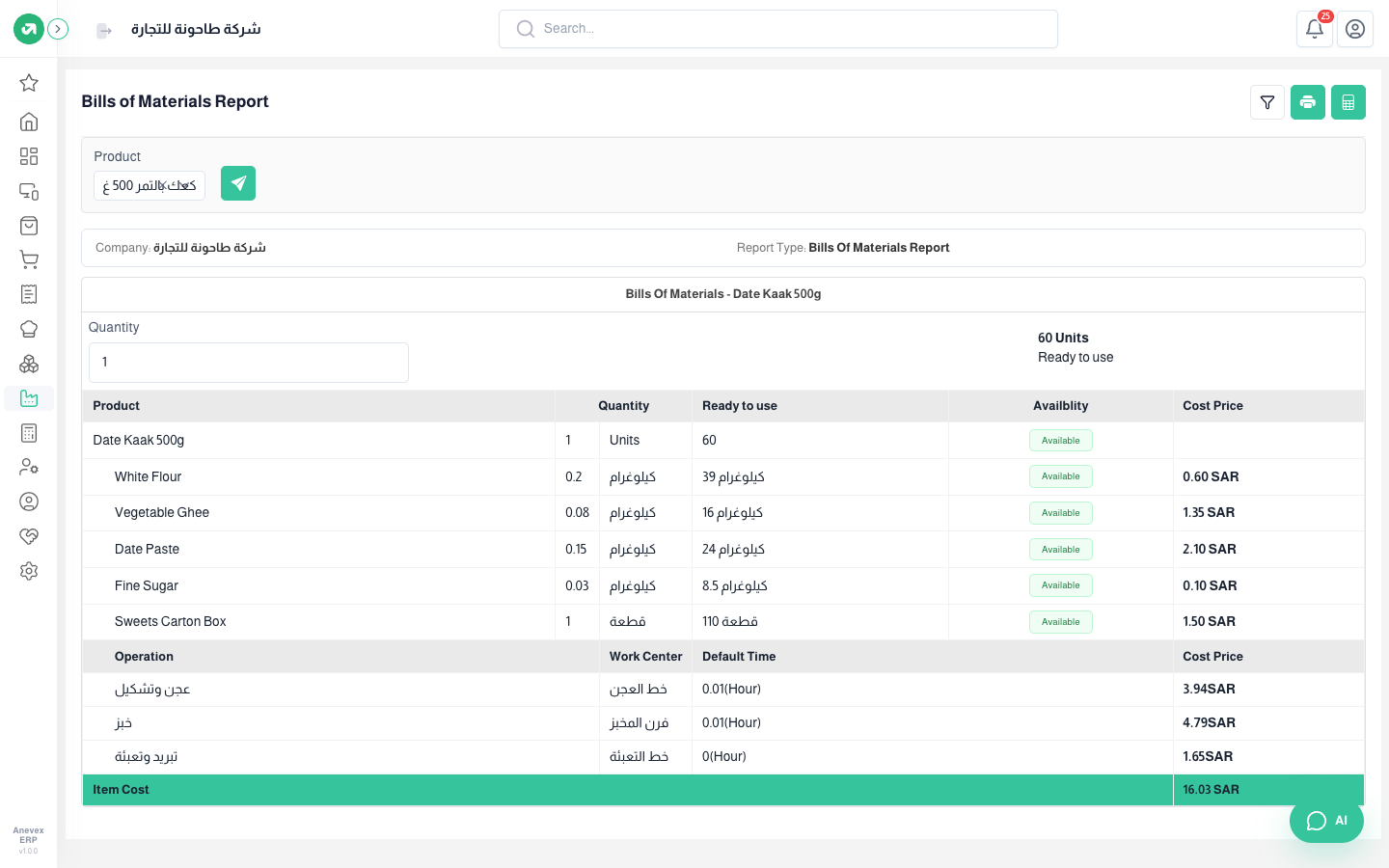Click the Fine Sugar product name

click(x=147, y=585)
